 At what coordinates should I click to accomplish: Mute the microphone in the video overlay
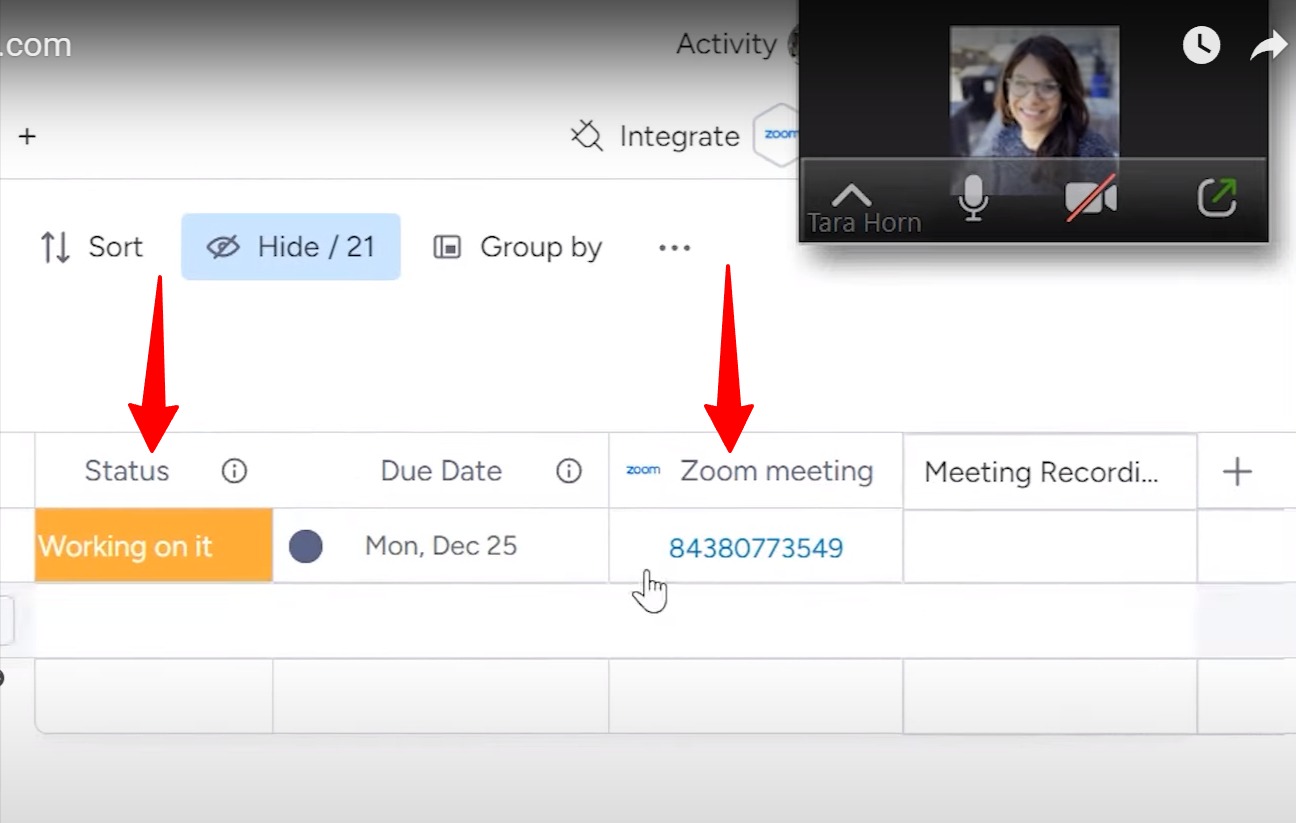(973, 198)
